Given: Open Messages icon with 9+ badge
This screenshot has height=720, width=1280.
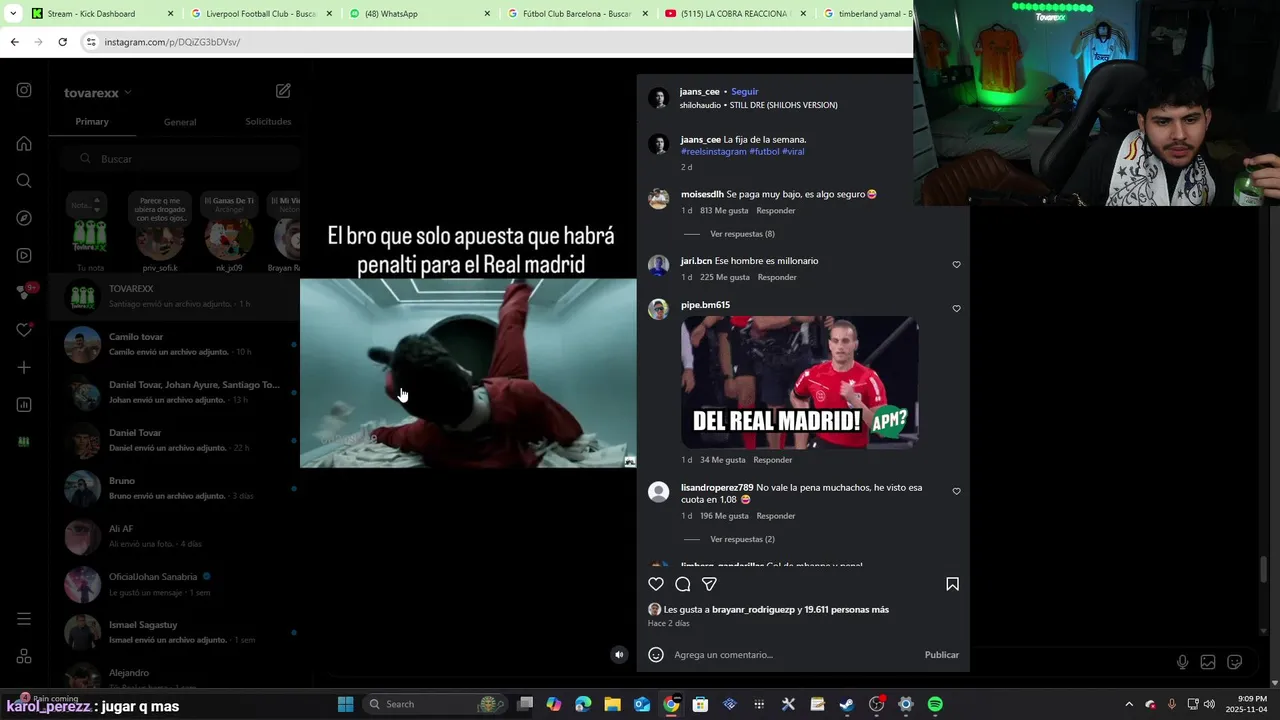Looking at the screenshot, I should tap(25, 292).
